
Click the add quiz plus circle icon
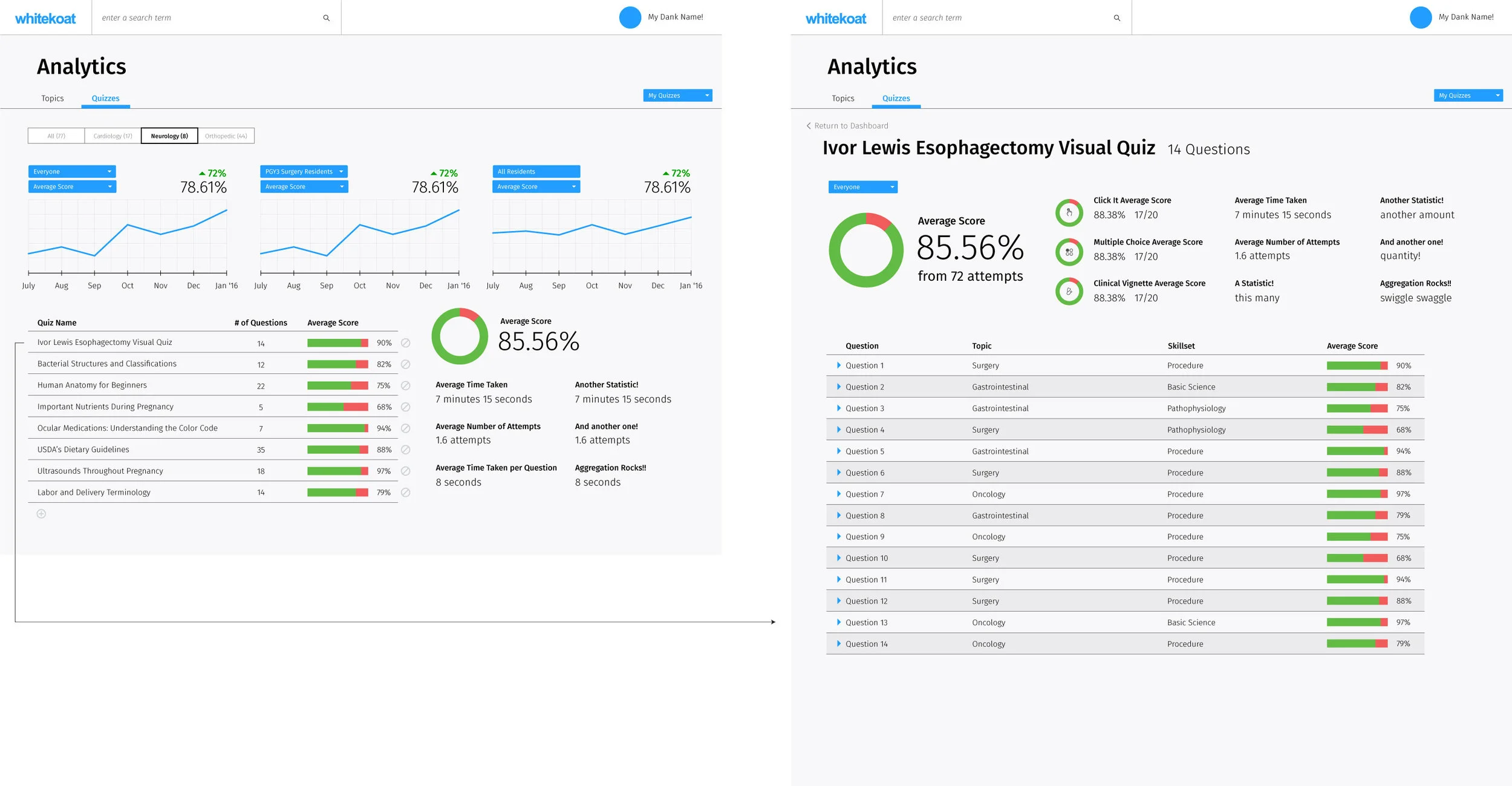(x=41, y=514)
